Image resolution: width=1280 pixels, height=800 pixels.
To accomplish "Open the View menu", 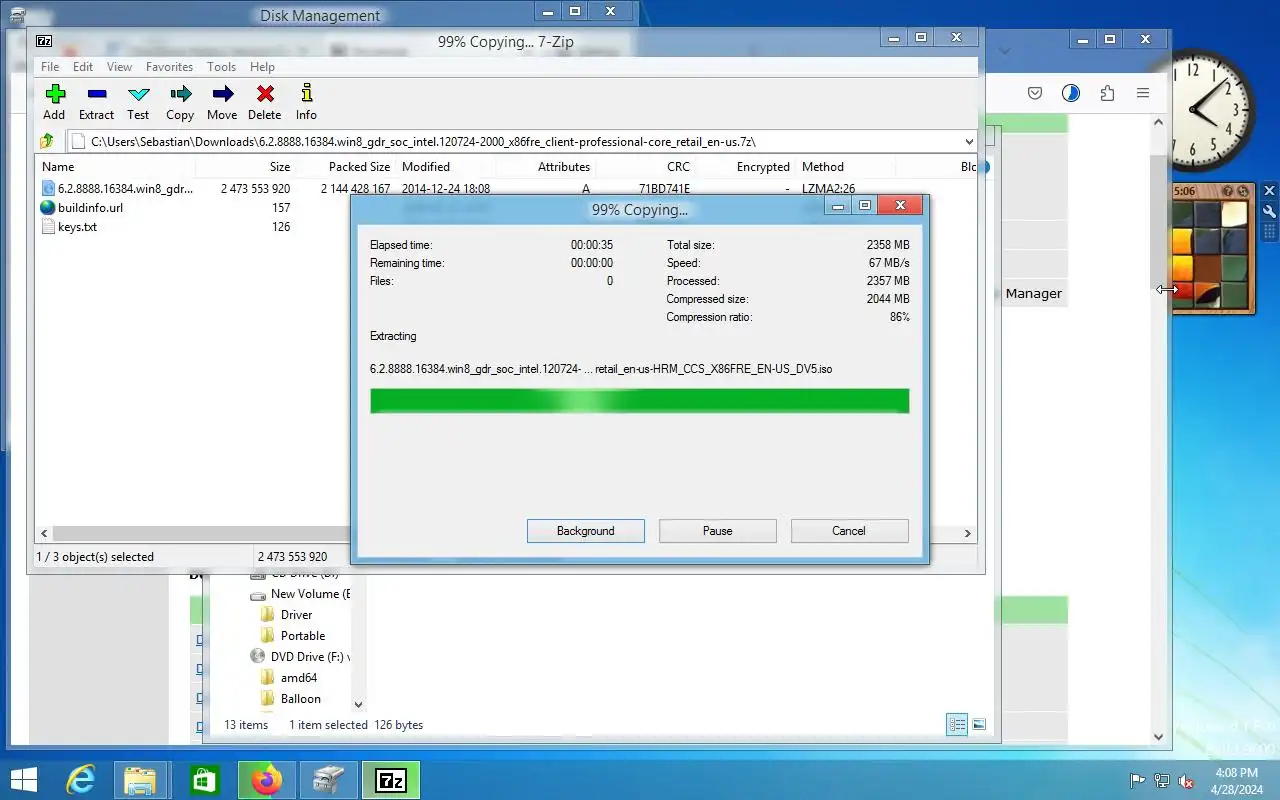I will pos(119,67).
